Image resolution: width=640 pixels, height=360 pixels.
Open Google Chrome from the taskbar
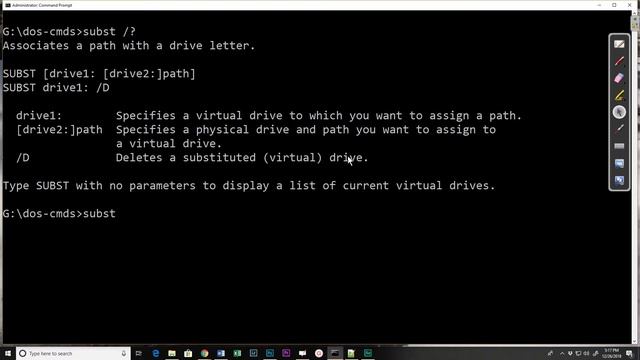coord(204,353)
